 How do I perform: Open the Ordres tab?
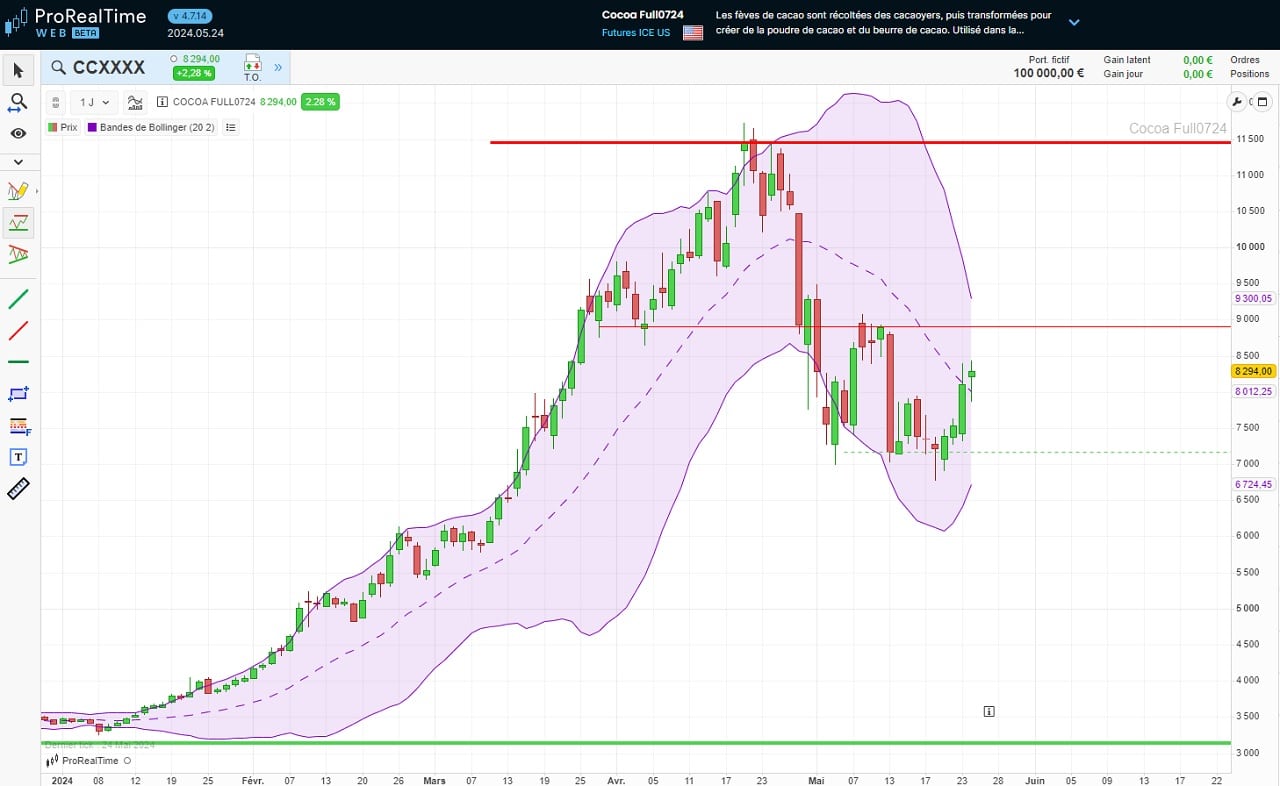click(x=1245, y=60)
